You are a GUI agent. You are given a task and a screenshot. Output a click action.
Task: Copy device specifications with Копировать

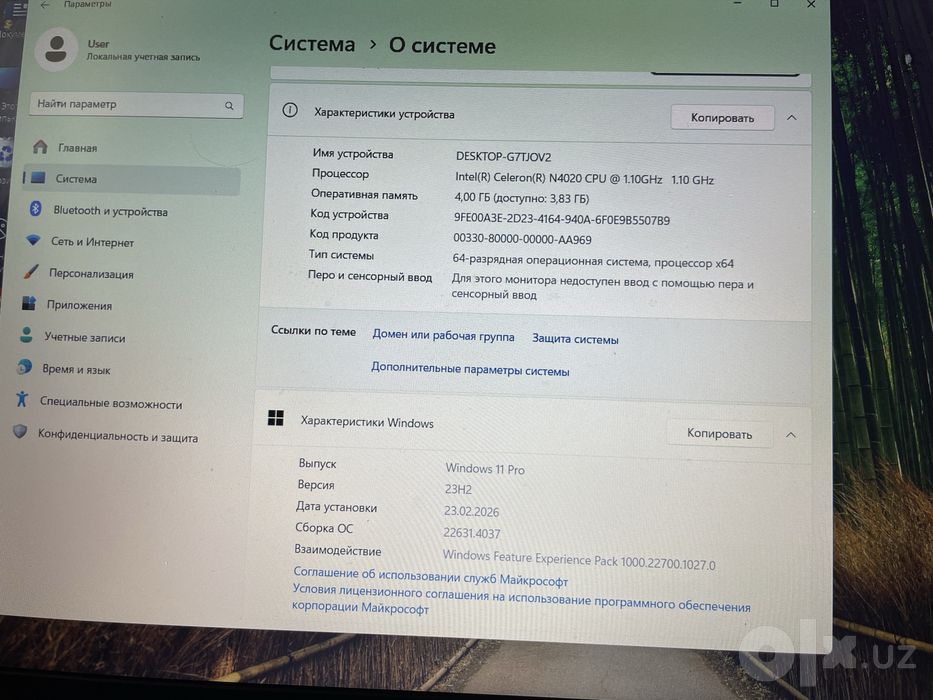click(722, 118)
